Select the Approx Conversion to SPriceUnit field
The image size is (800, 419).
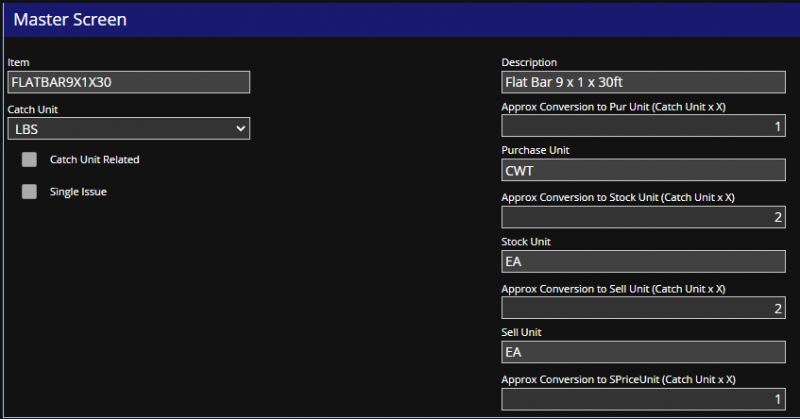[643, 398]
